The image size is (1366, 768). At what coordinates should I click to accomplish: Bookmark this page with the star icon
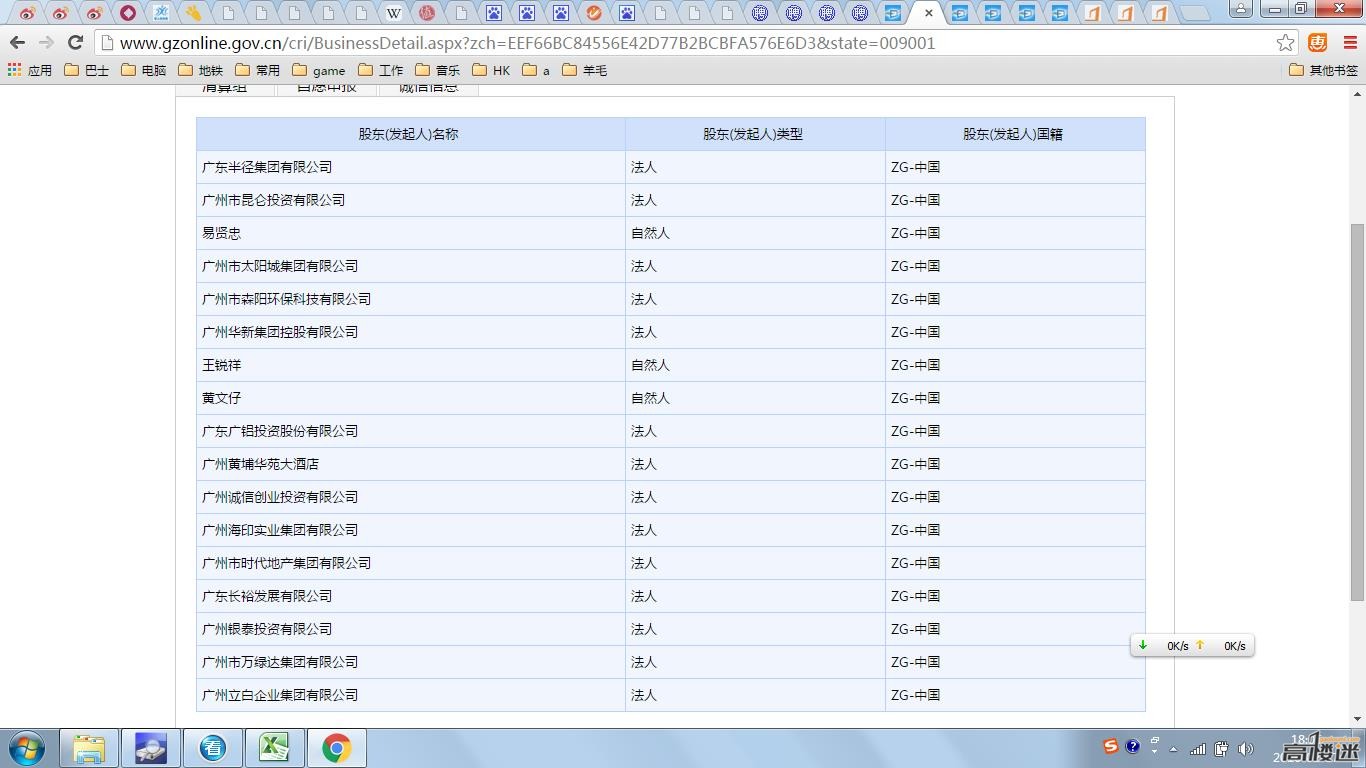1285,43
